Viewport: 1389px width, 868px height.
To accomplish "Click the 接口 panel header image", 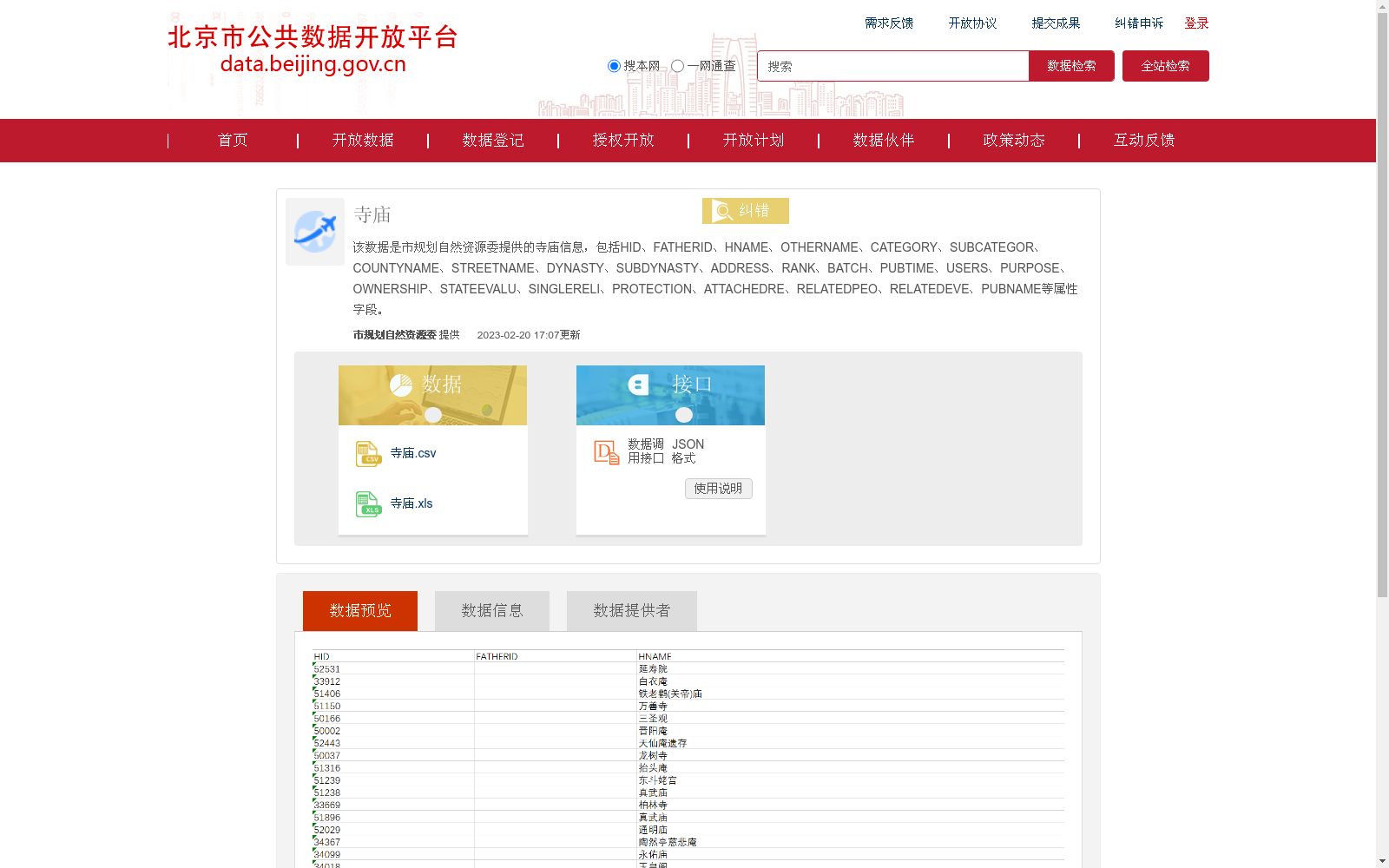I will (670, 395).
